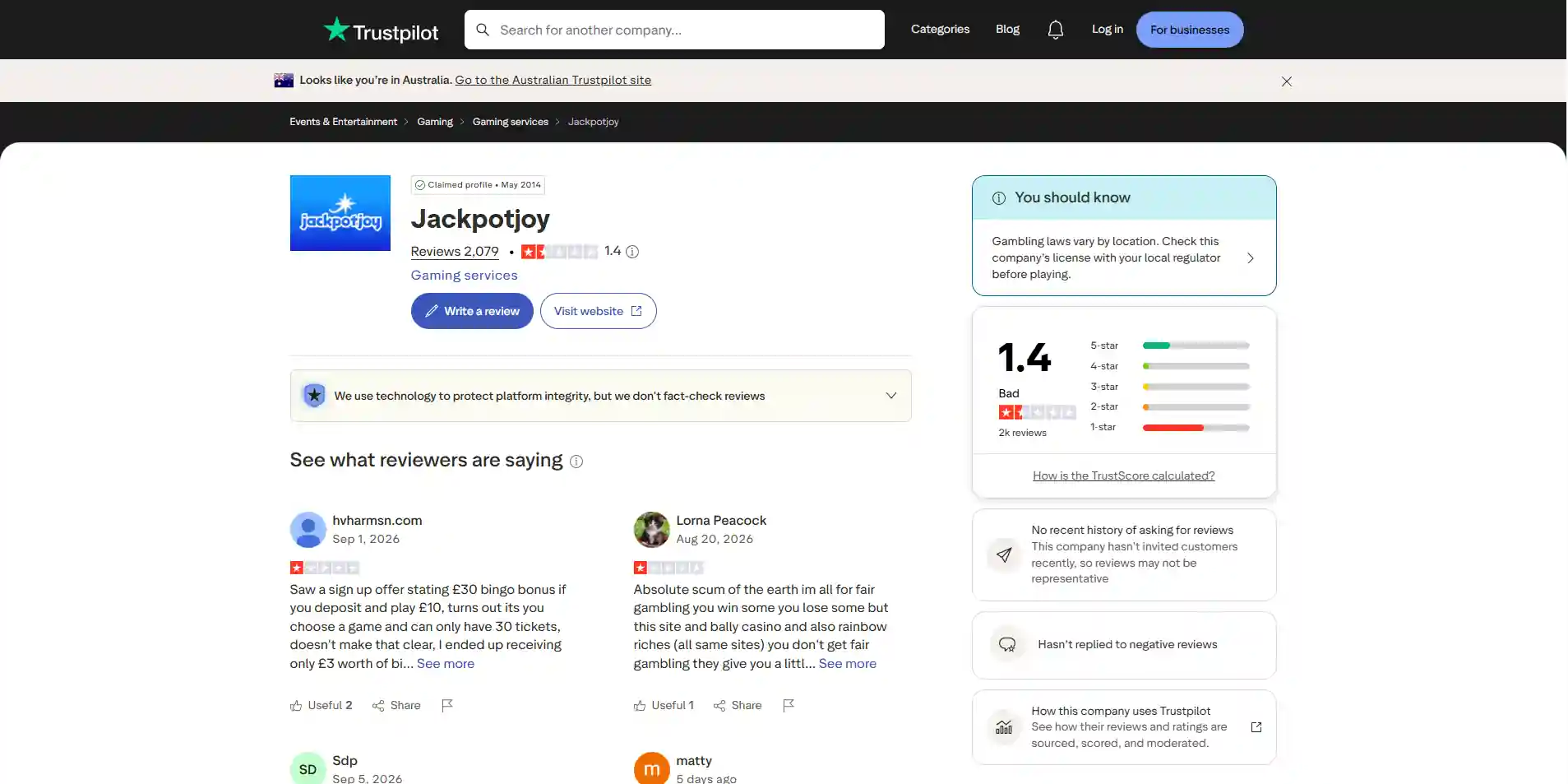Click Visit website button
1568x784 pixels.
(598, 311)
